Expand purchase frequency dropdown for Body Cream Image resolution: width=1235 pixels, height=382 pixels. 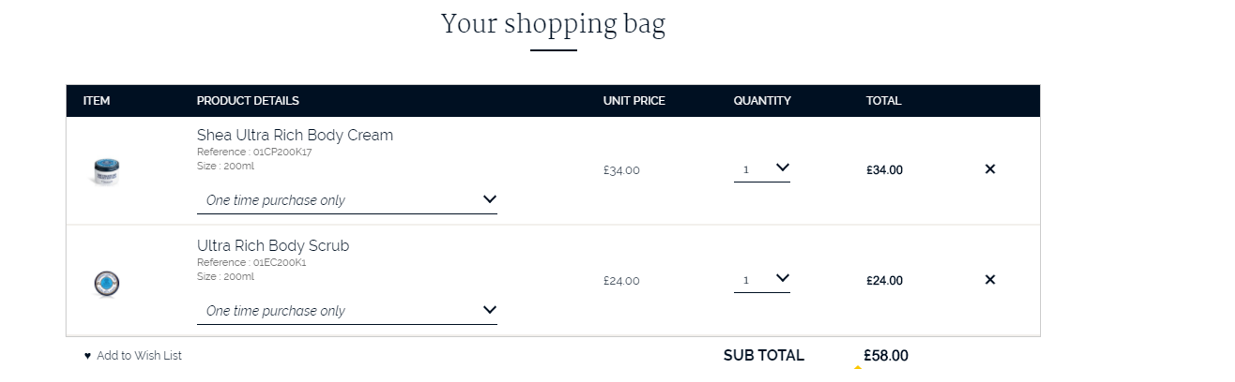(347, 200)
